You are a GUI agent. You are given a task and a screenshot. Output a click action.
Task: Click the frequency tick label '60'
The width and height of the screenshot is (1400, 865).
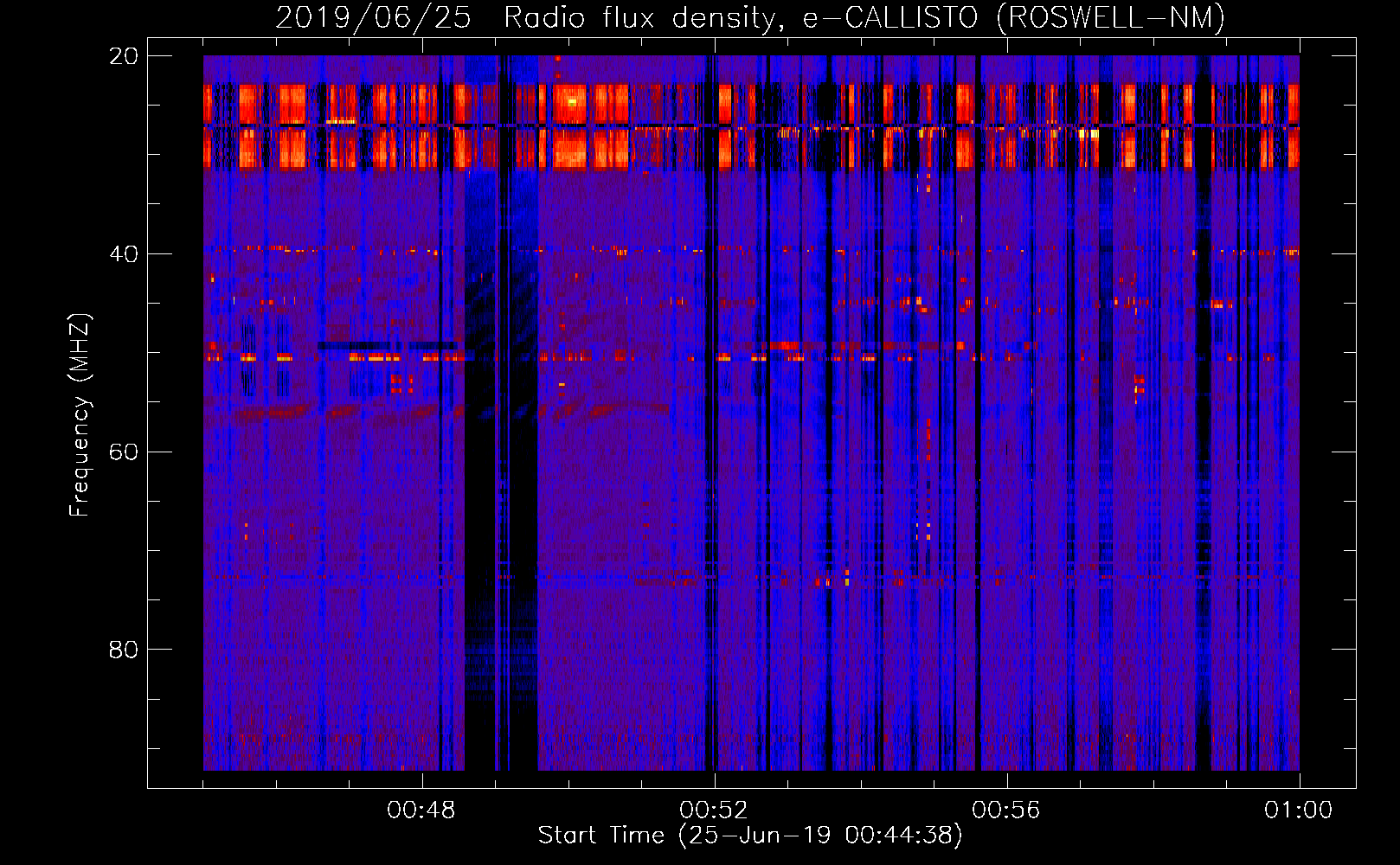pyautogui.click(x=124, y=452)
